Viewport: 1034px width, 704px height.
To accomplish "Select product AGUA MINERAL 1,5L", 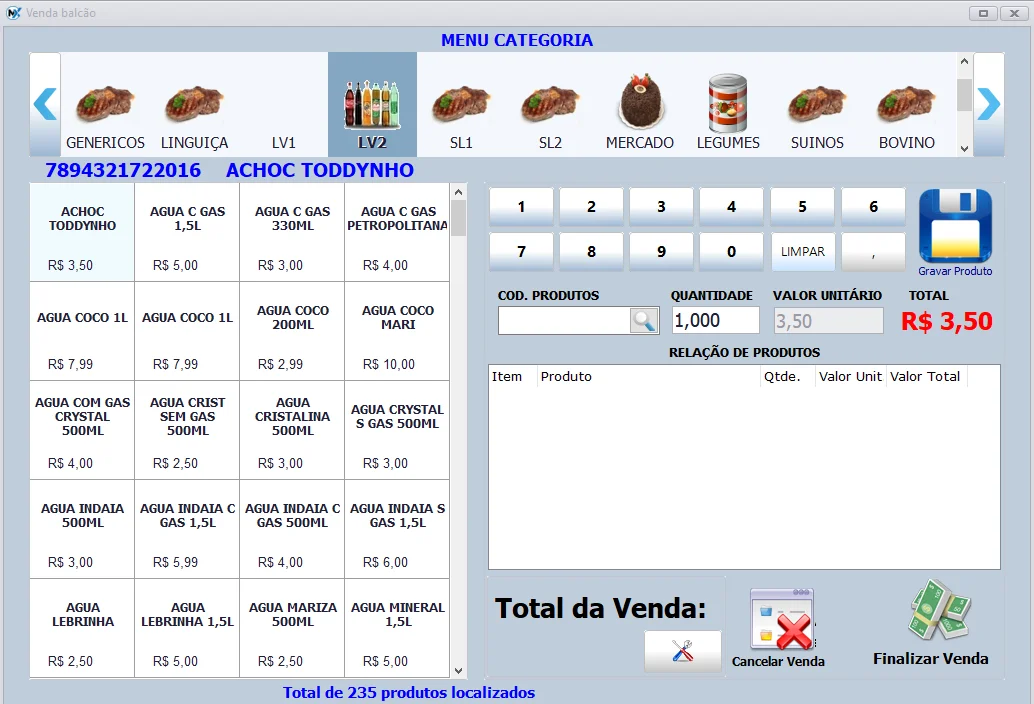I will click(x=397, y=628).
